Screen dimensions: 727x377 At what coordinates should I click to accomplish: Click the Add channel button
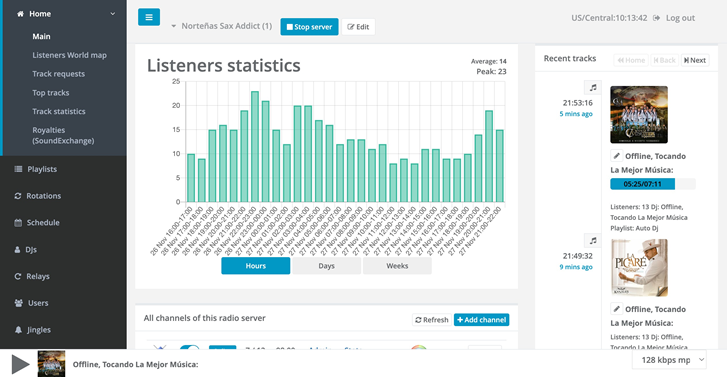(481, 319)
